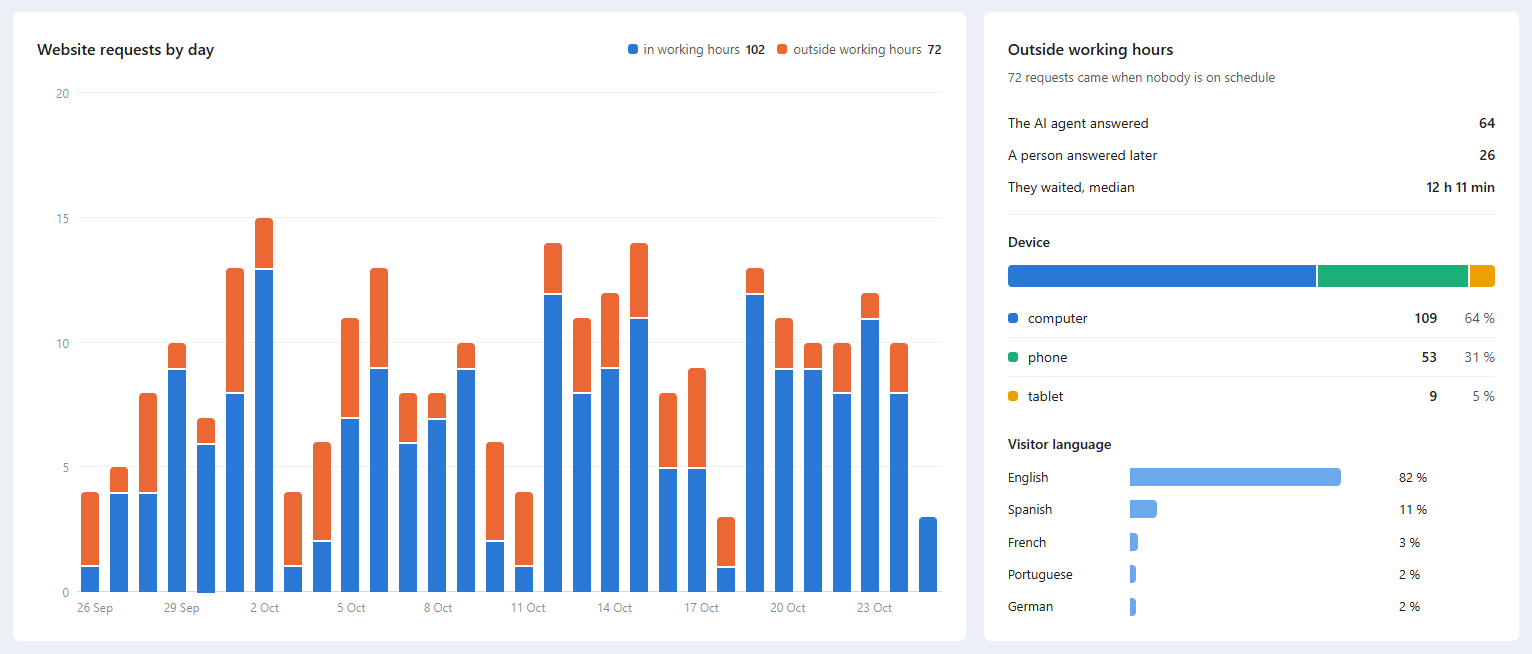
Task: Click the German language bar
Action: tap(1133, 606)
